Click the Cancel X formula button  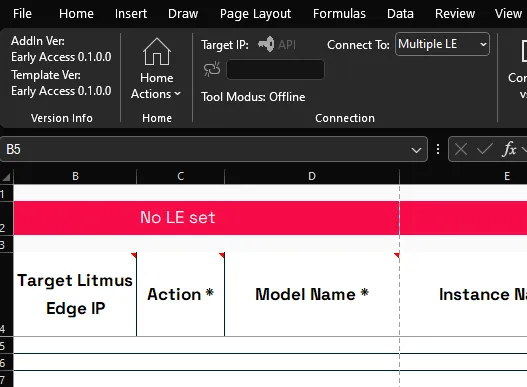coord(460,149)
